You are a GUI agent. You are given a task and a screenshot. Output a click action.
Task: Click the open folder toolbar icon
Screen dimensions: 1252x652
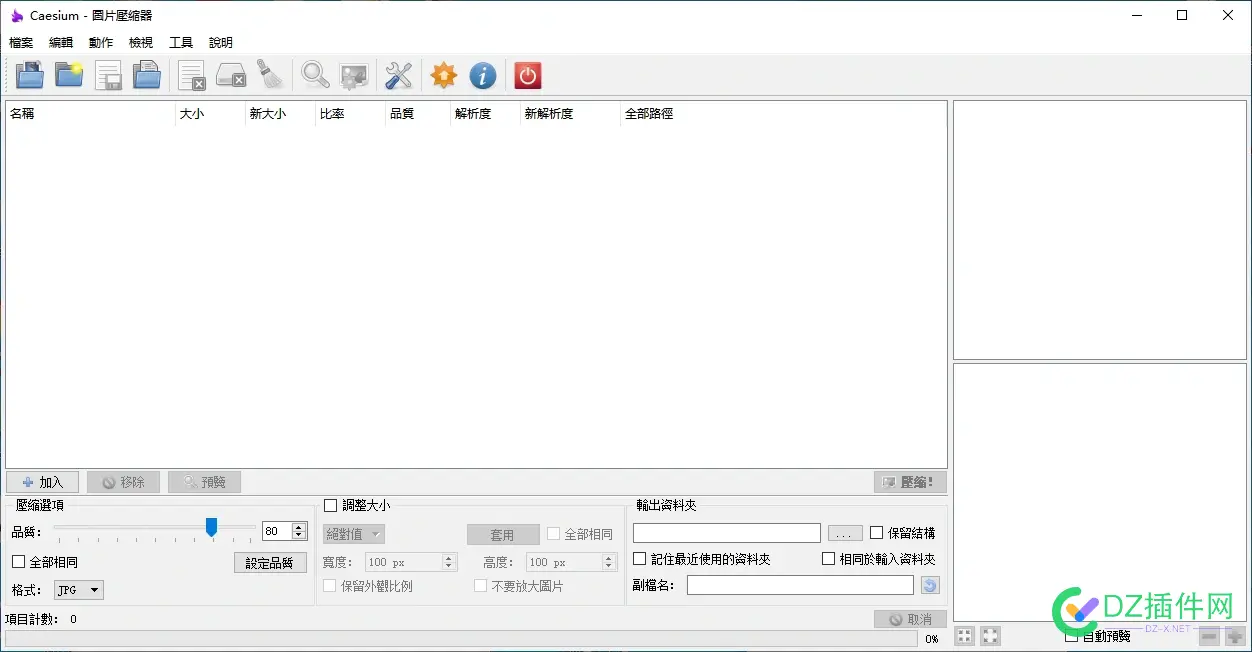pyautogui.click(x=69, y=75)
